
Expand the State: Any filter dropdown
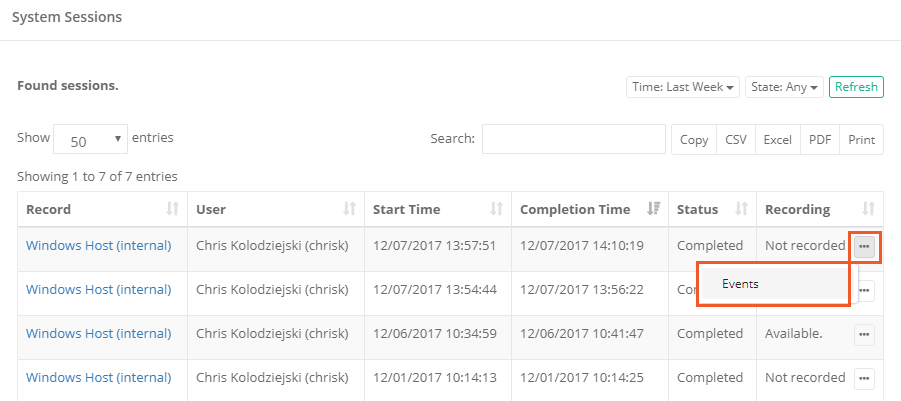783,87
